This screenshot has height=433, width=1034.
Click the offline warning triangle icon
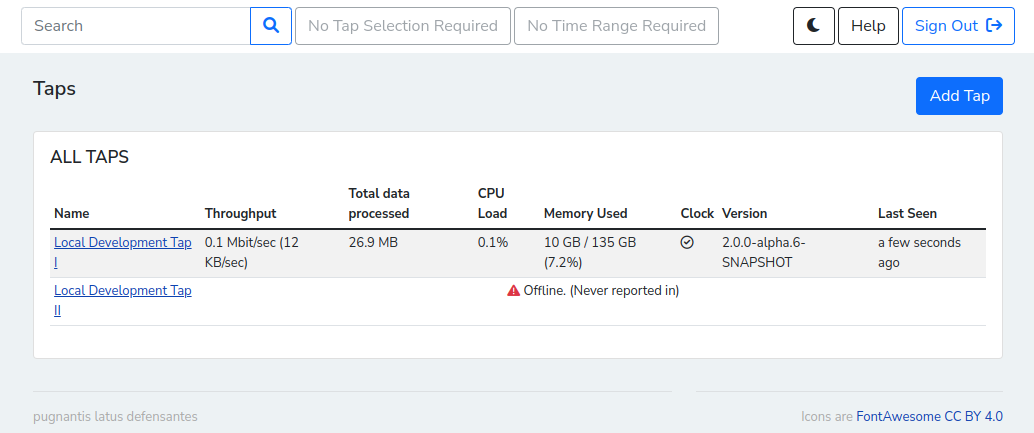[513, 291]
